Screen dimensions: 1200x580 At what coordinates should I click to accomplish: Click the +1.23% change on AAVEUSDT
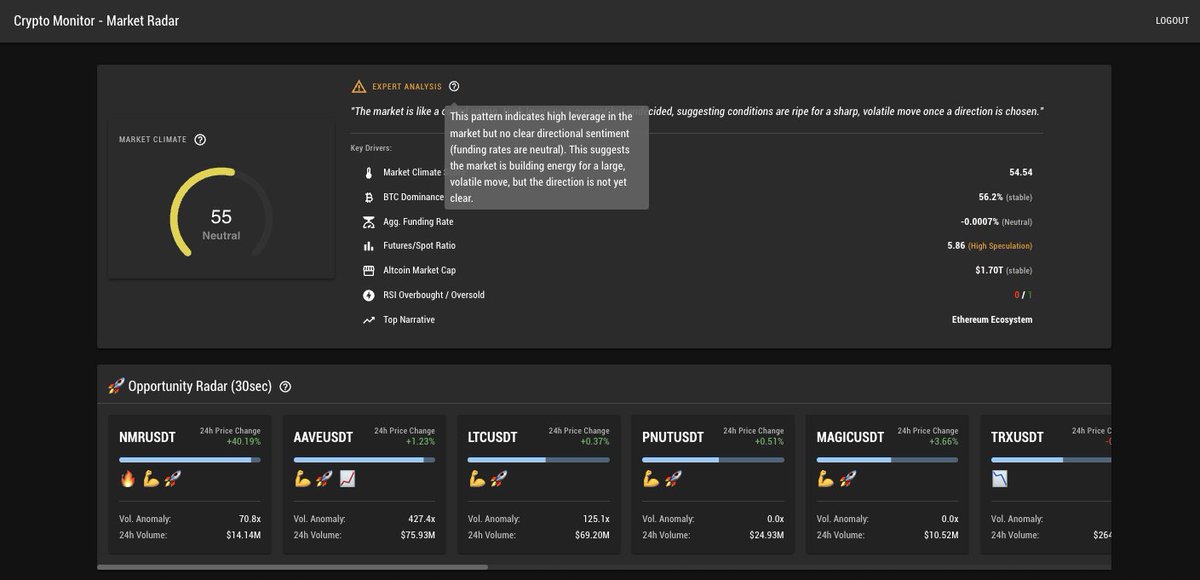421,441
